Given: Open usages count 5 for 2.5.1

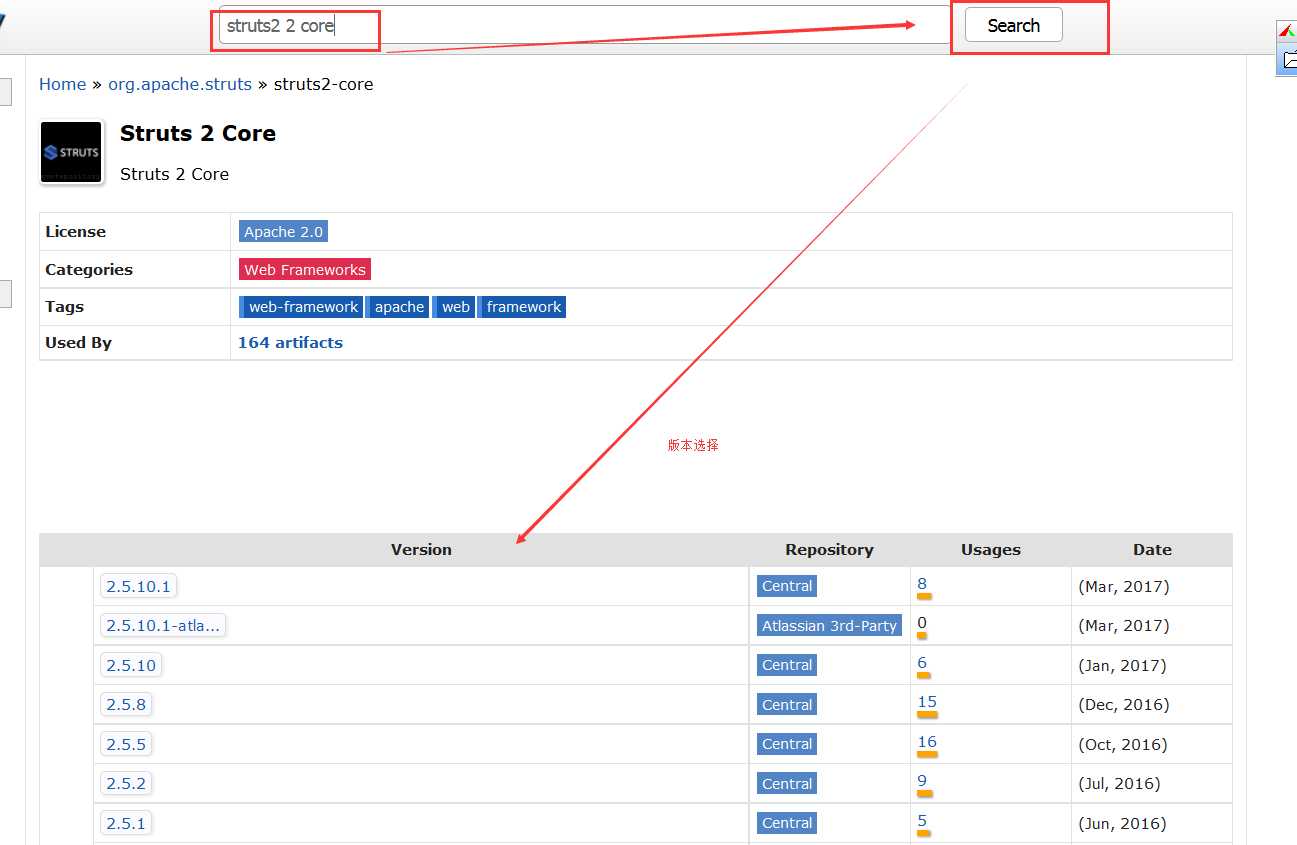Looking at the screenshot, I should [922, 821].
